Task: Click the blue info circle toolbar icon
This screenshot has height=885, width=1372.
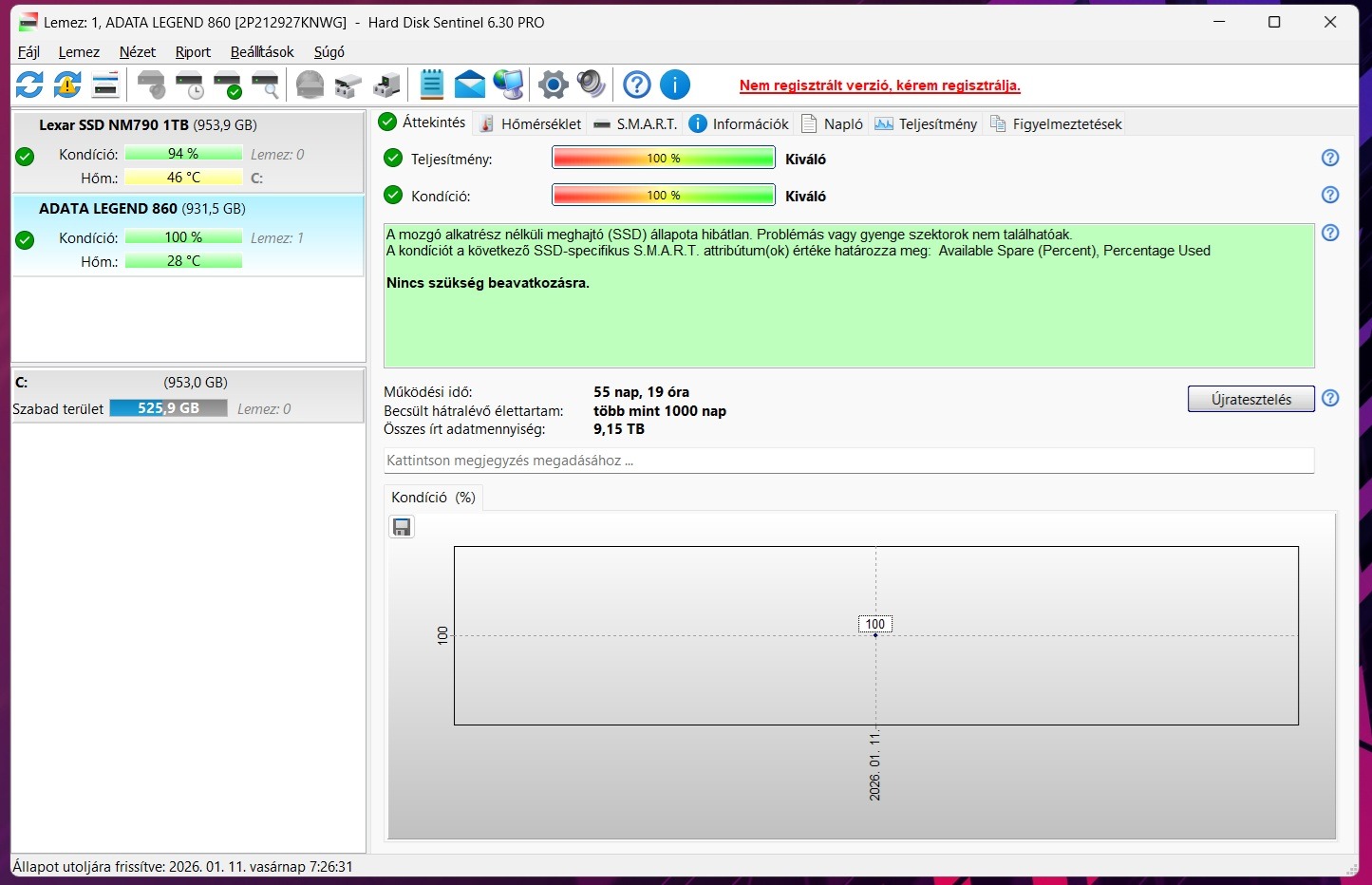Action: click(675, 85)
